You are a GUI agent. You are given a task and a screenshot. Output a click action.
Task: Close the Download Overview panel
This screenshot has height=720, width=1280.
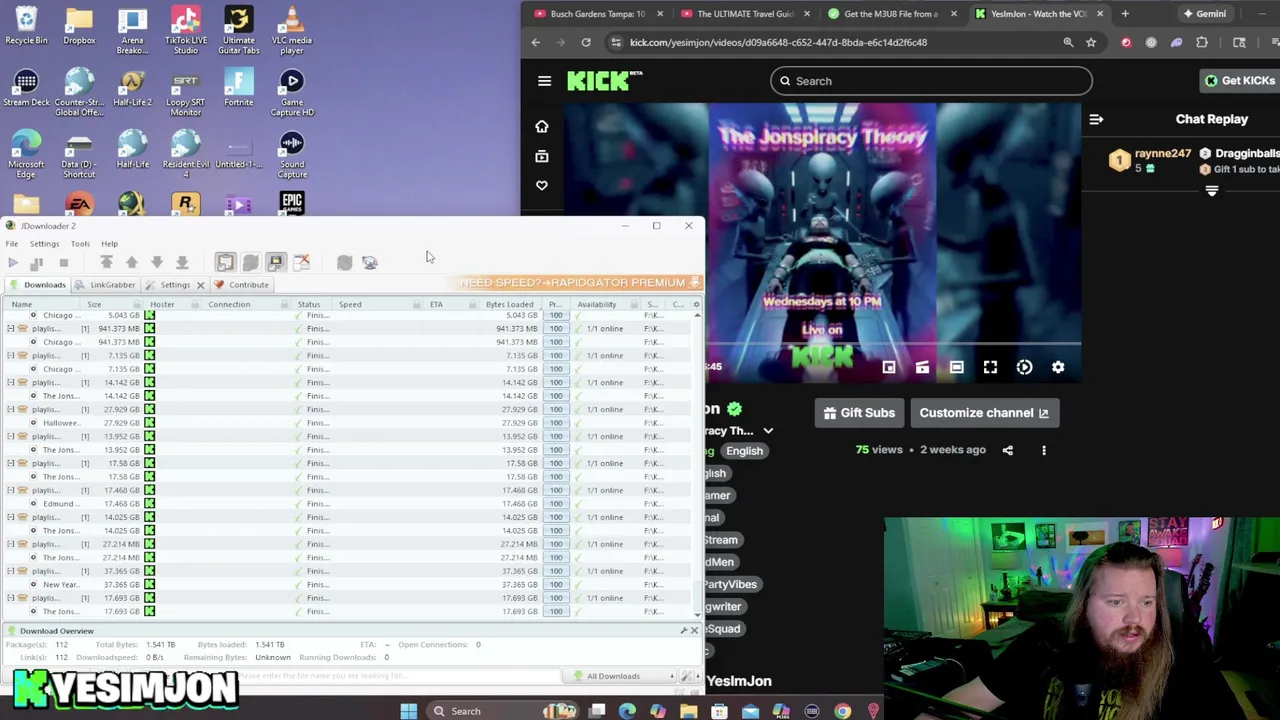[x=694, y=631]
